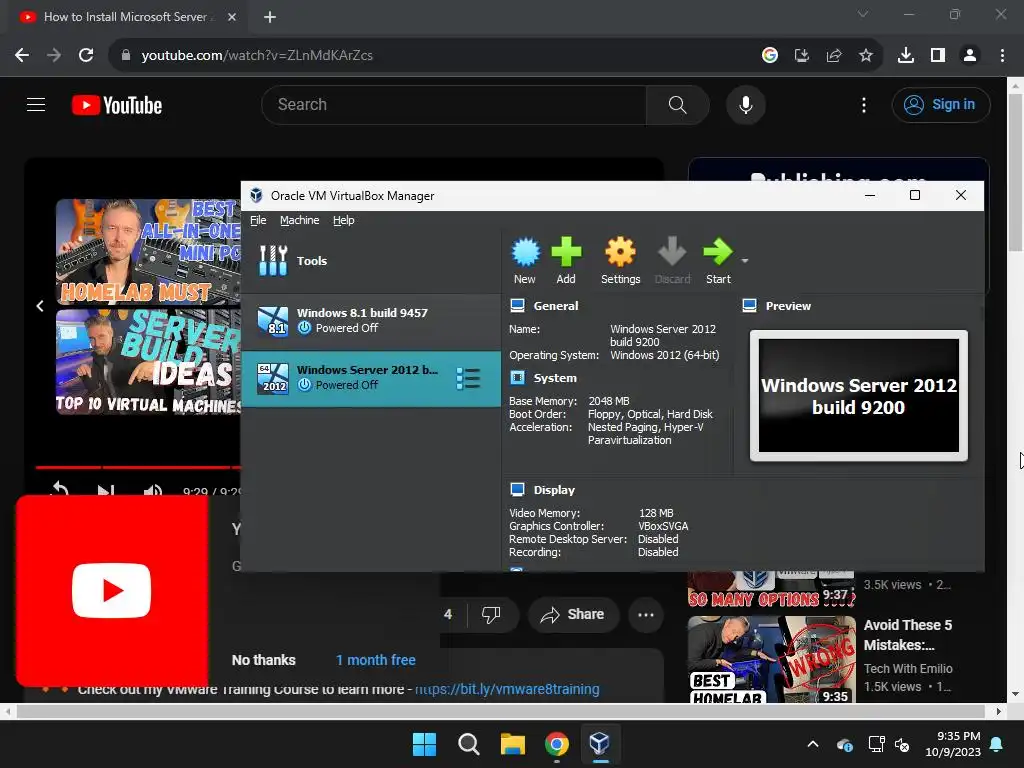
Task: Click Chrome back arrow
Action: coord(22,56)
